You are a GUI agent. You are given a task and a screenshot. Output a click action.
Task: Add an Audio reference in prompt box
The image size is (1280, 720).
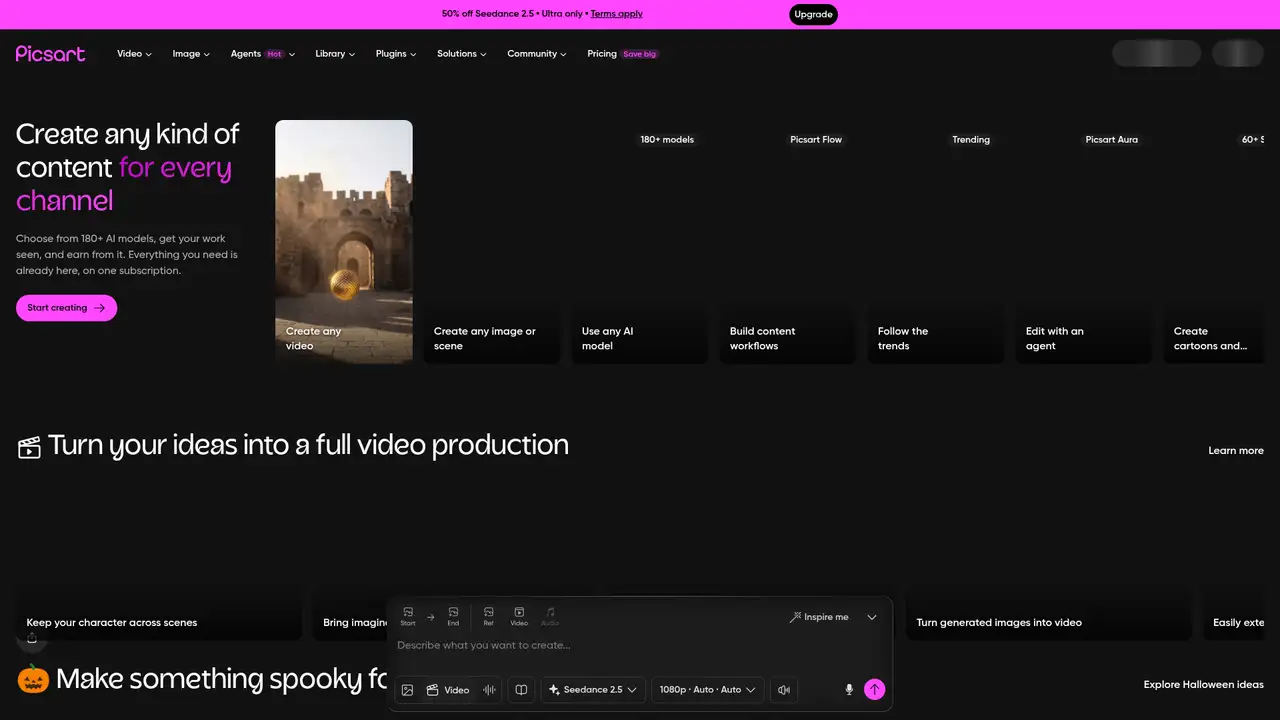[550, 616]
